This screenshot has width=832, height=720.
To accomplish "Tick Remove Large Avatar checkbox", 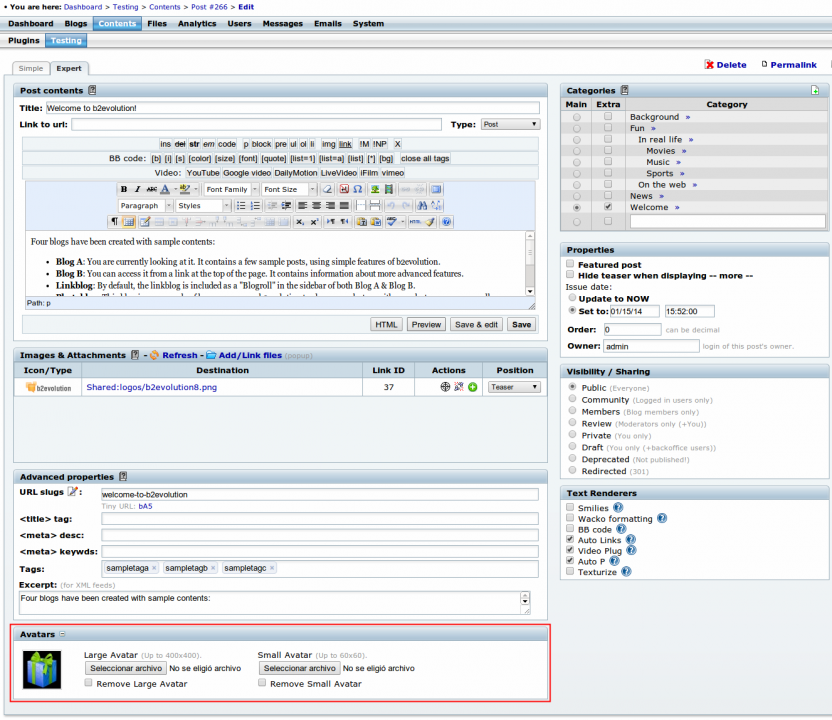I will 89,683.
